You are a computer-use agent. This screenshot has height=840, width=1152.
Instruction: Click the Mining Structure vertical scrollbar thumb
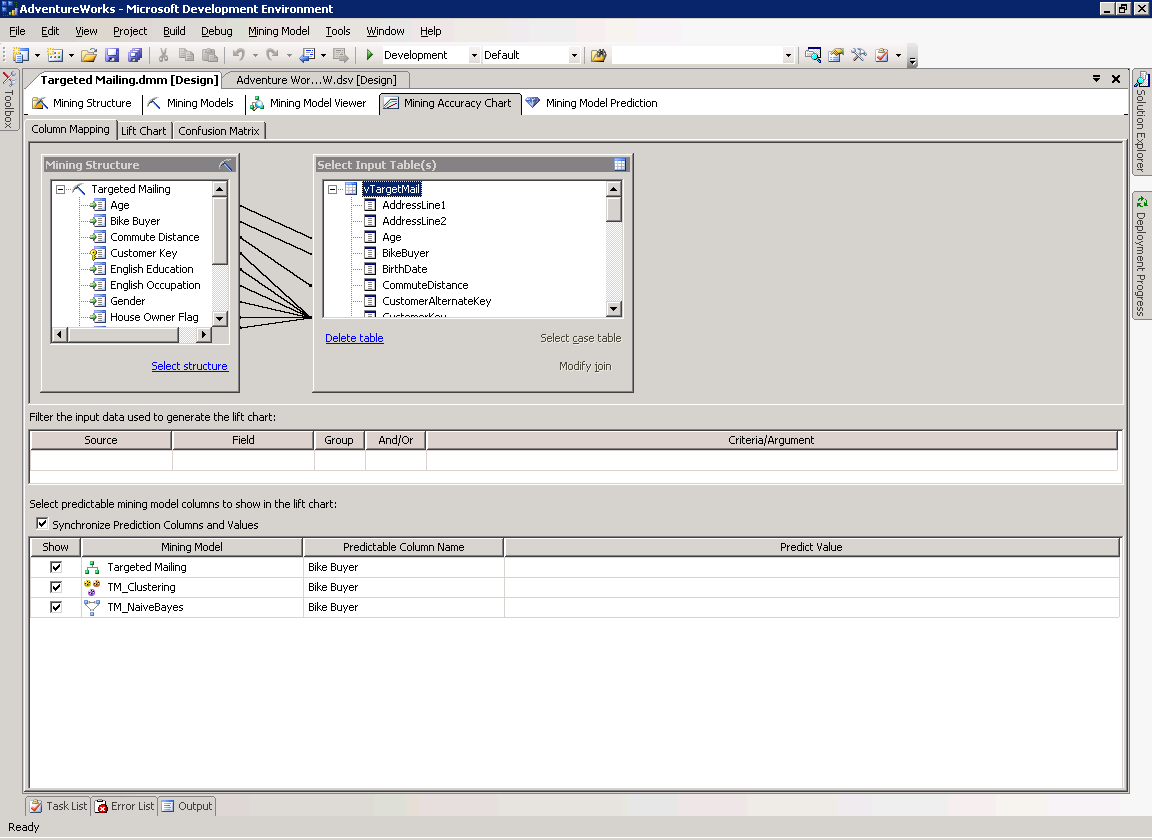[x=220, y=230]
